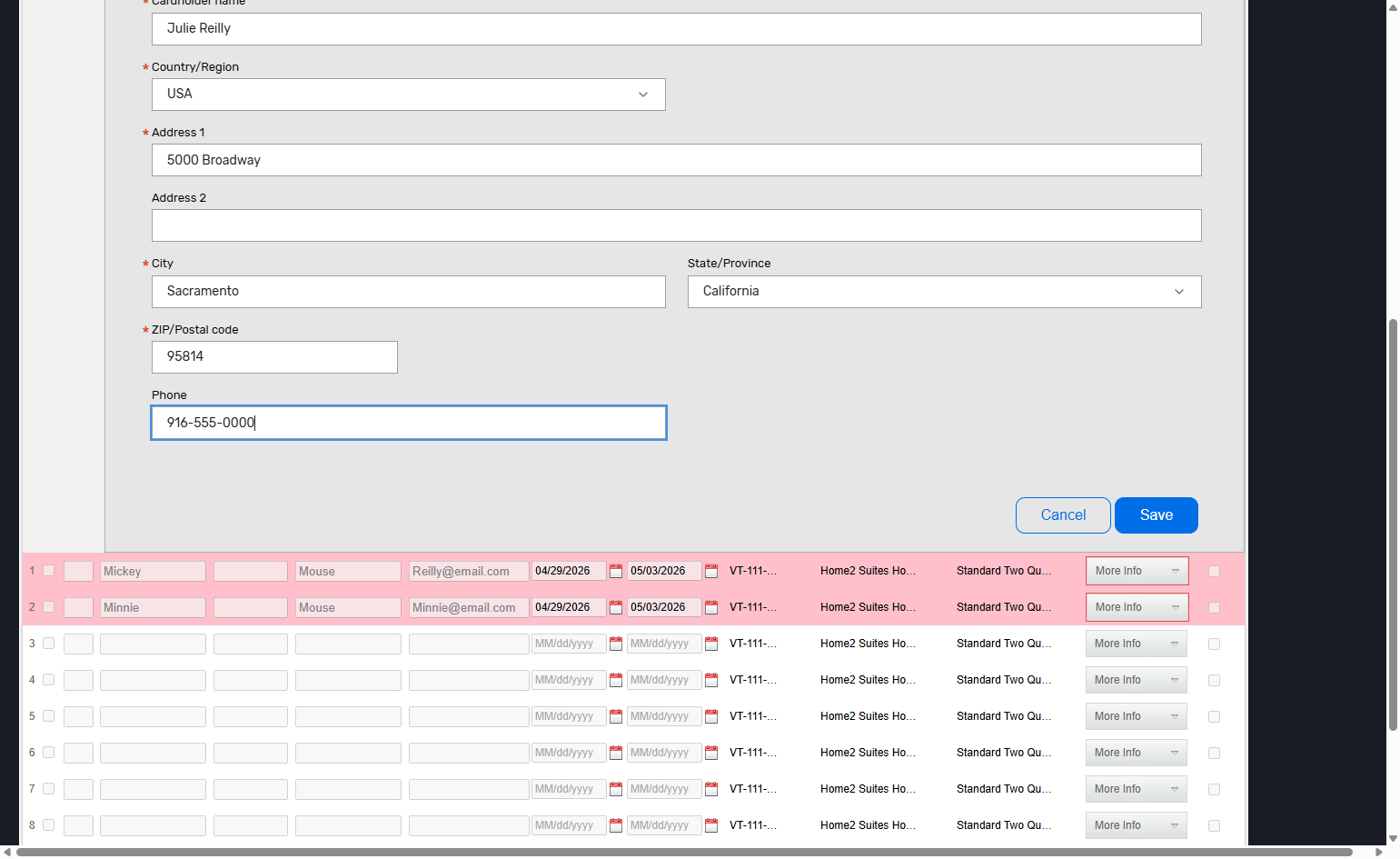Open arrival date calendar in row 8
1400x859 pixels.
616,825
